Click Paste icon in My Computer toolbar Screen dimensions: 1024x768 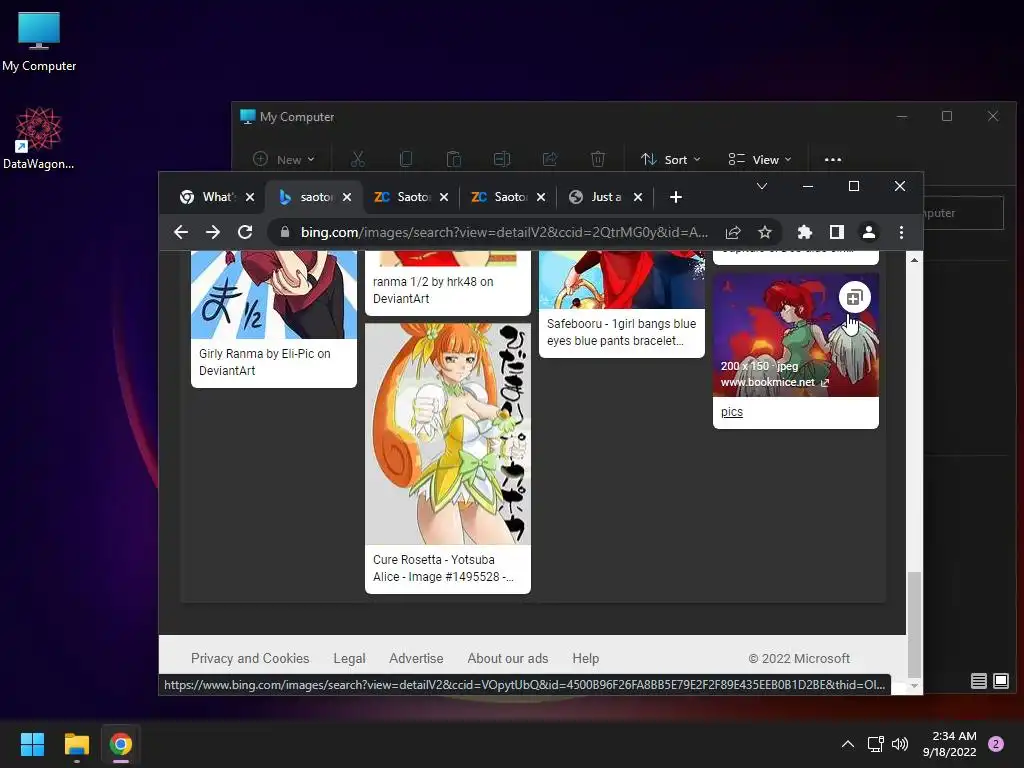click(x=453, y=159)
